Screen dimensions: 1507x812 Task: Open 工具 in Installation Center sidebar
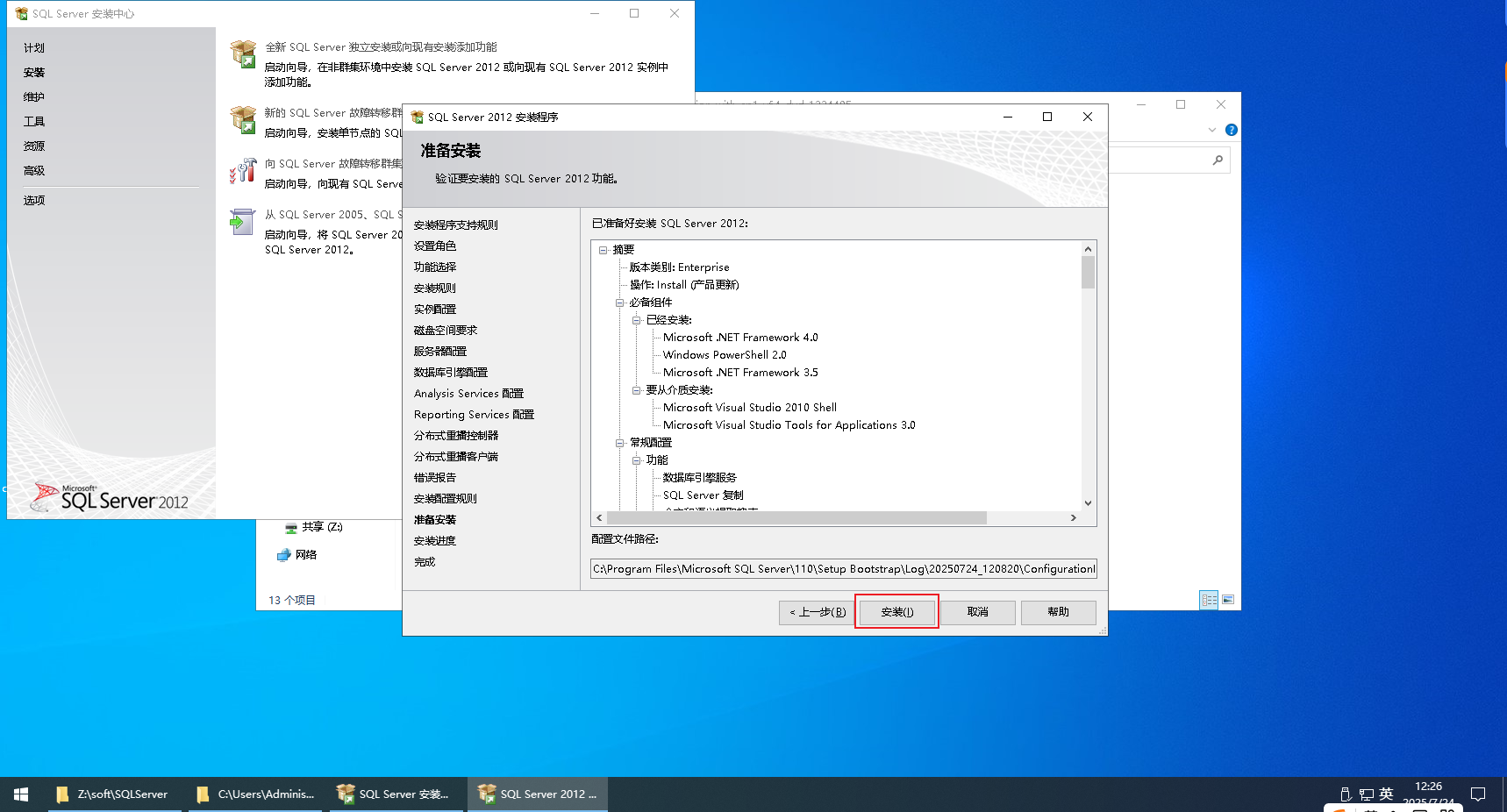tap(34, 122)
